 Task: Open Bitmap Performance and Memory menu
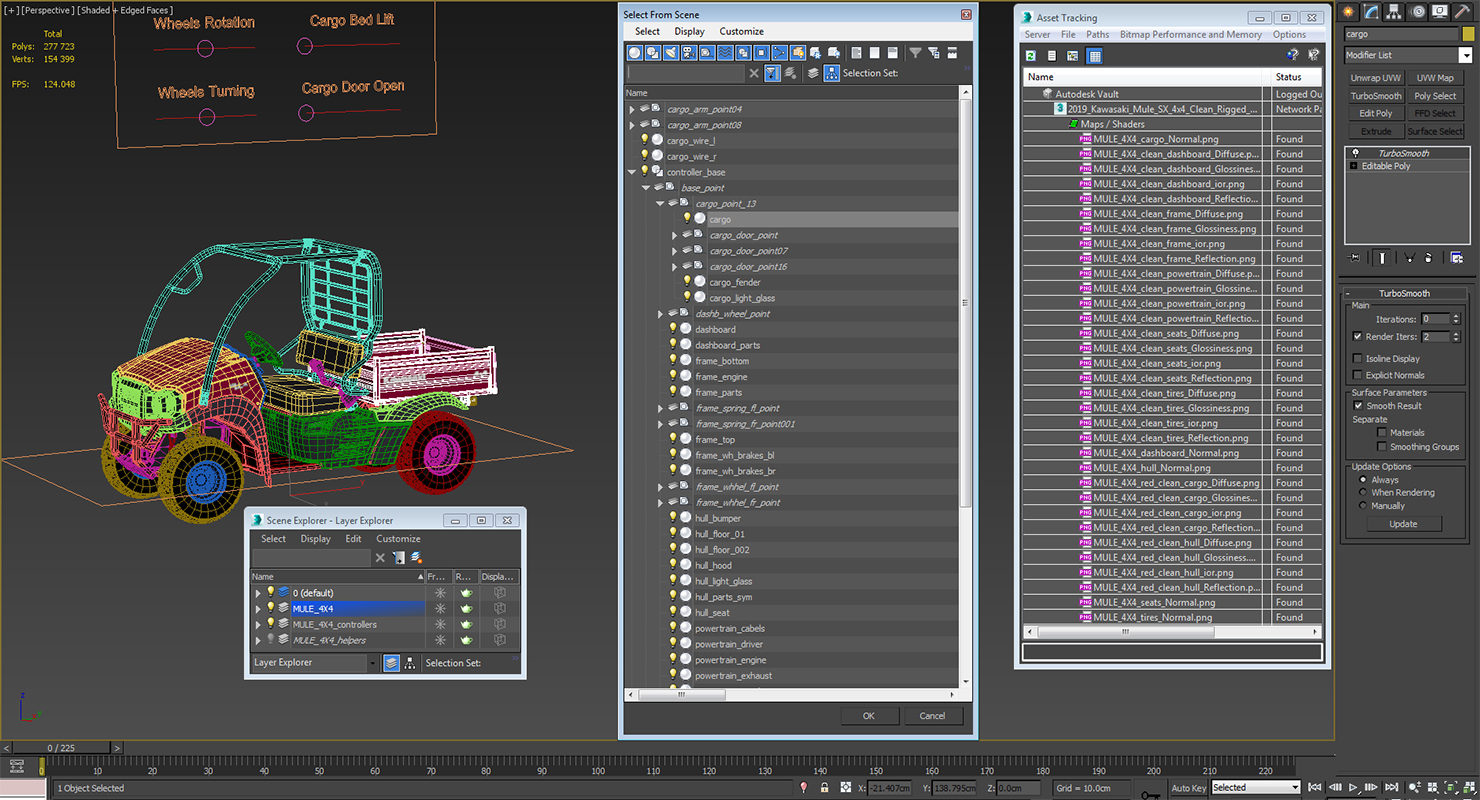tap(1190, 34)
